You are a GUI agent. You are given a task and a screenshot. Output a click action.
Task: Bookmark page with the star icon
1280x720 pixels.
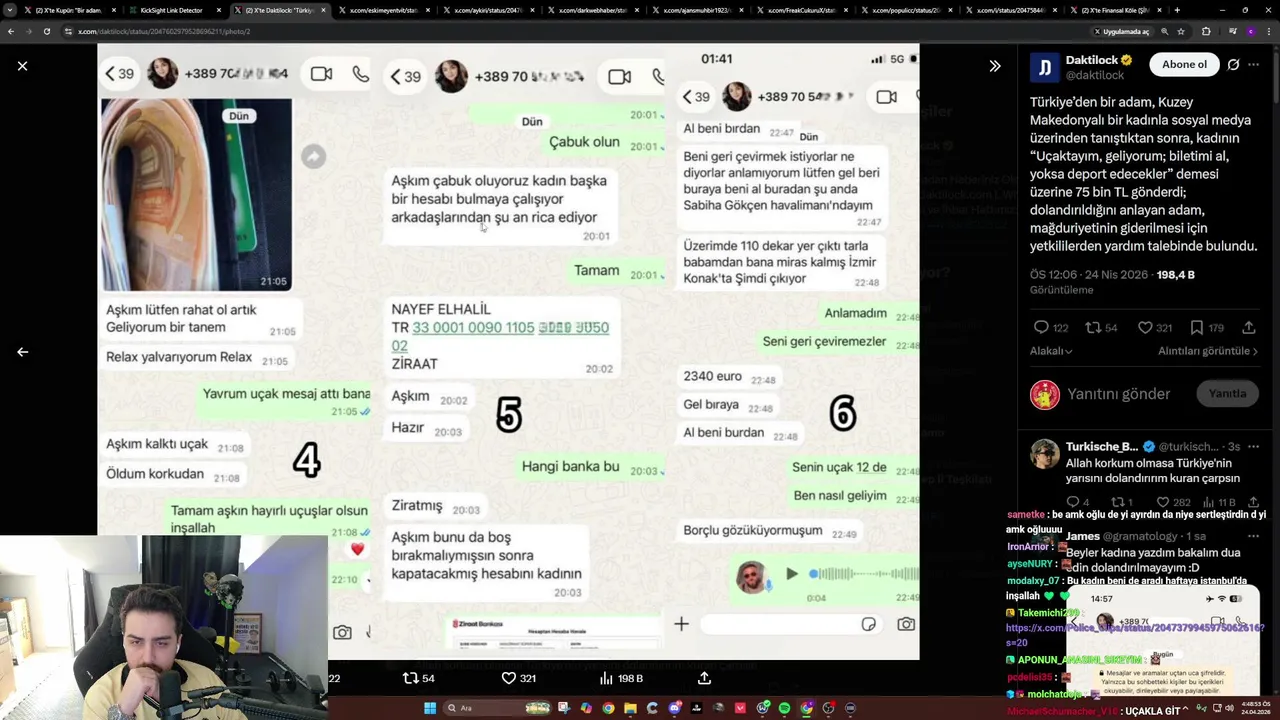point(1181,31)
